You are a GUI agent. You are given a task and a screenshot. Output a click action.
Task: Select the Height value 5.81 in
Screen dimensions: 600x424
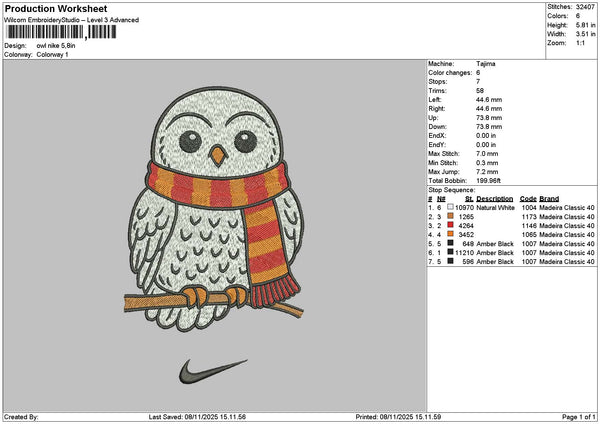[x=586, y=25]
